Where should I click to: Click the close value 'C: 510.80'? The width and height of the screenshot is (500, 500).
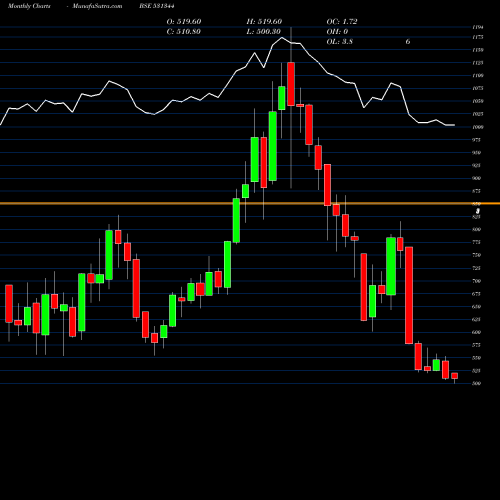[183, 32]
